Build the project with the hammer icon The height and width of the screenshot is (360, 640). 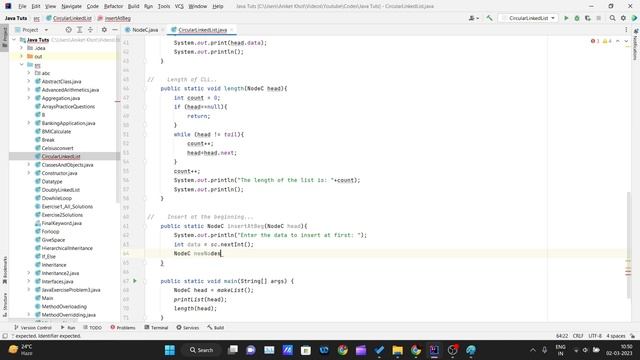point(489,18)
